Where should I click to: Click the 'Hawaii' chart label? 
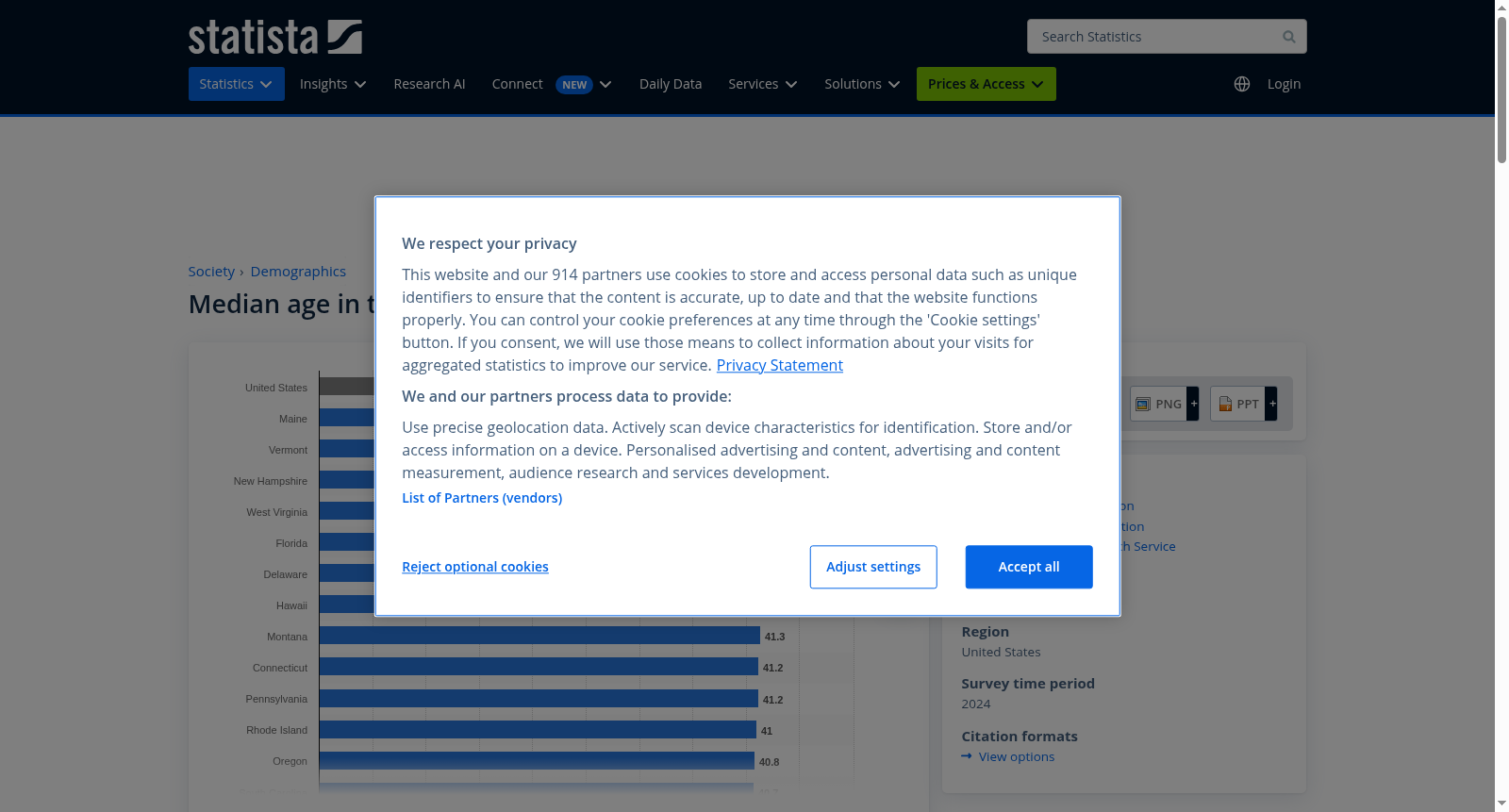[291, 605]
